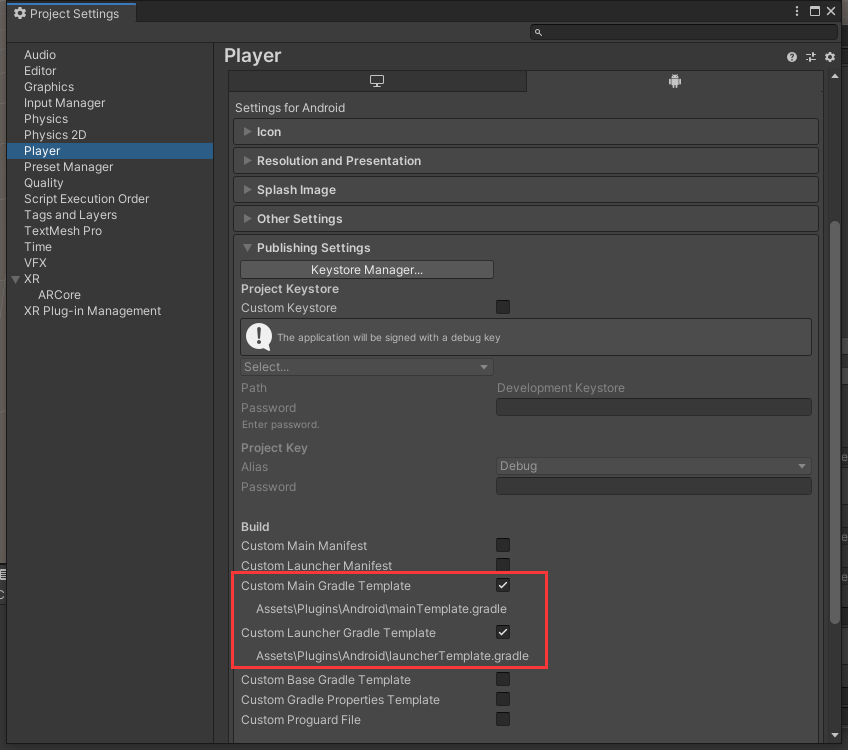The image size is (848, 750).
Task: Click the Project Key Password field
Action: point(653,486)
